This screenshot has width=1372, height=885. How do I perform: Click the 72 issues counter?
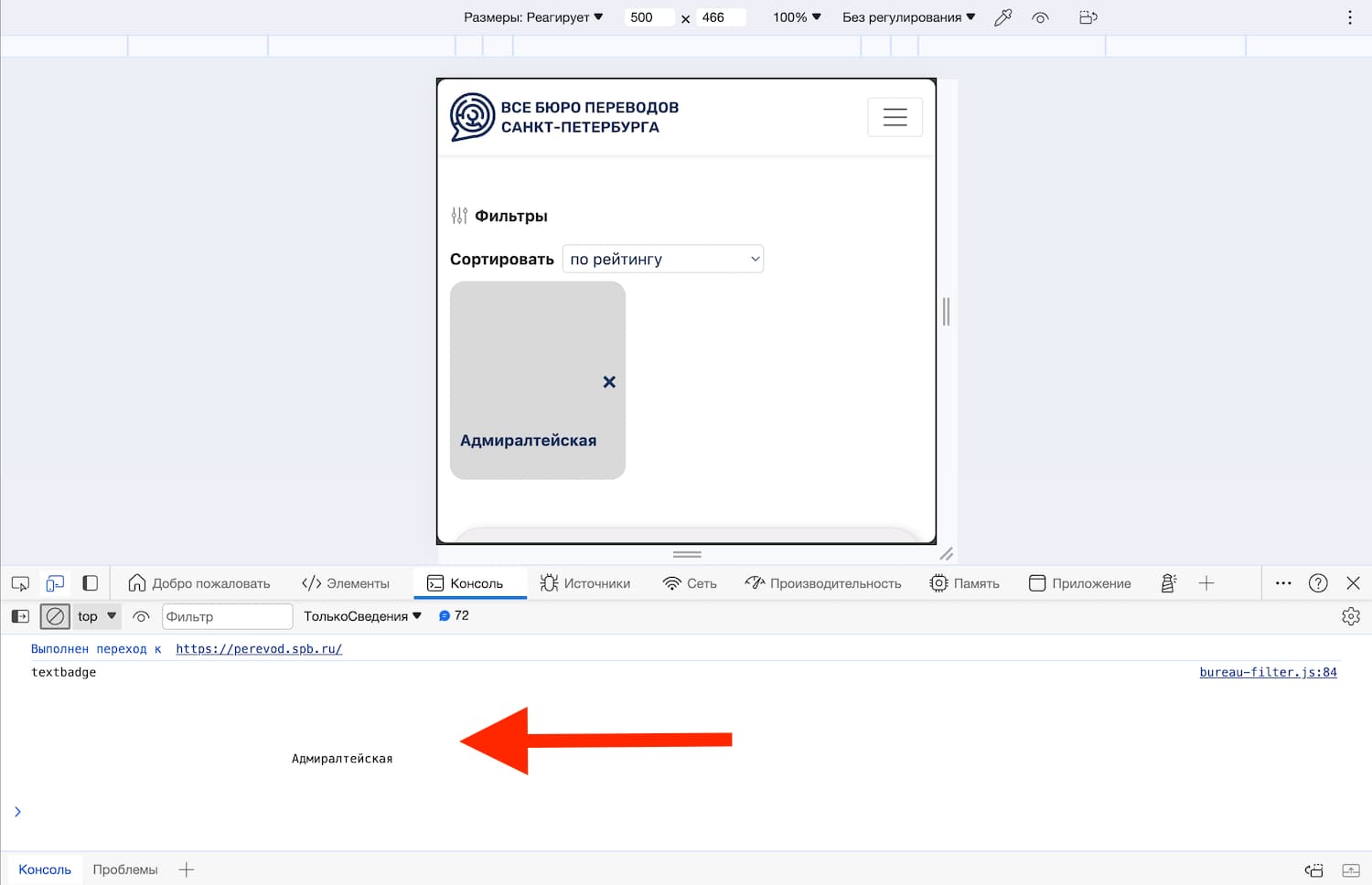[454, 616]
